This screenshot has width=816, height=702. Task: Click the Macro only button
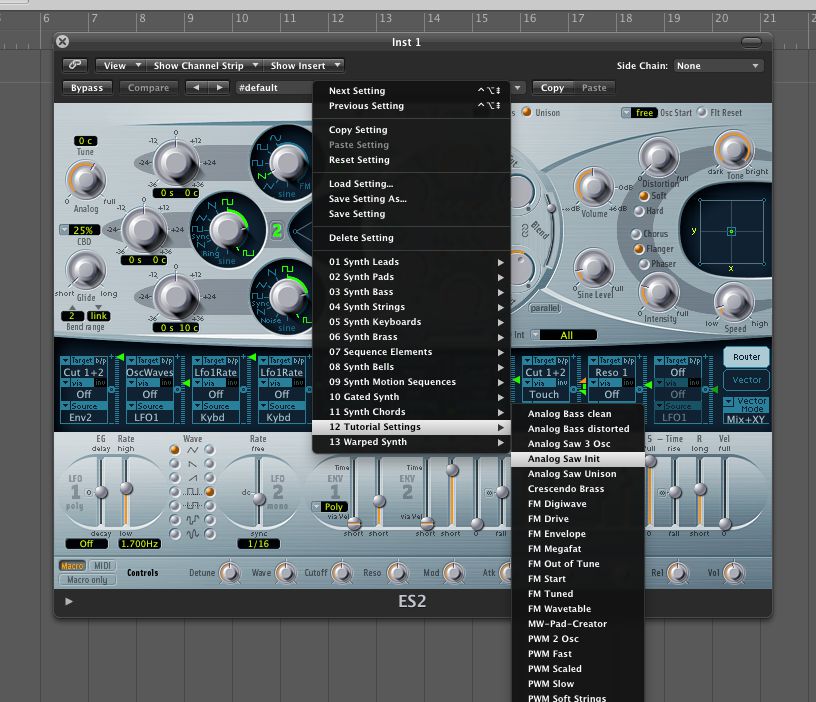click(x=87, y=579)
